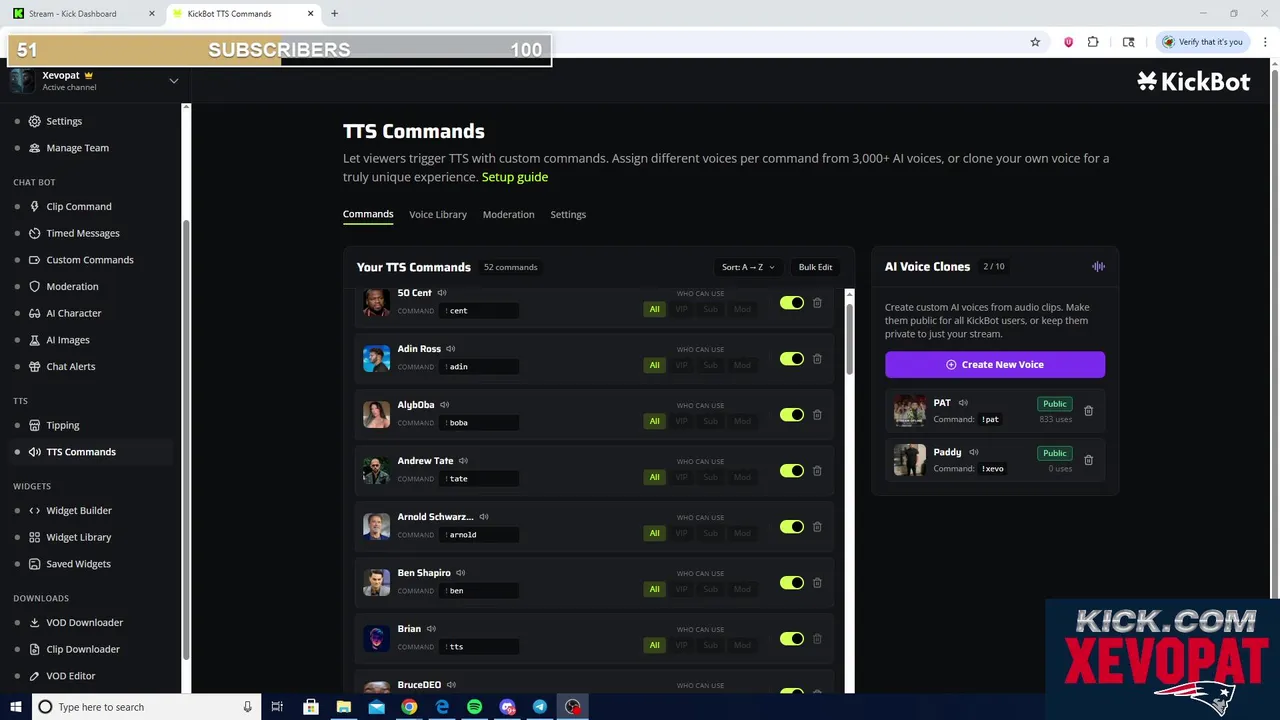Open Custom Commands in sidebar
Screen dimensions: 1280x720
click(90, 260)
